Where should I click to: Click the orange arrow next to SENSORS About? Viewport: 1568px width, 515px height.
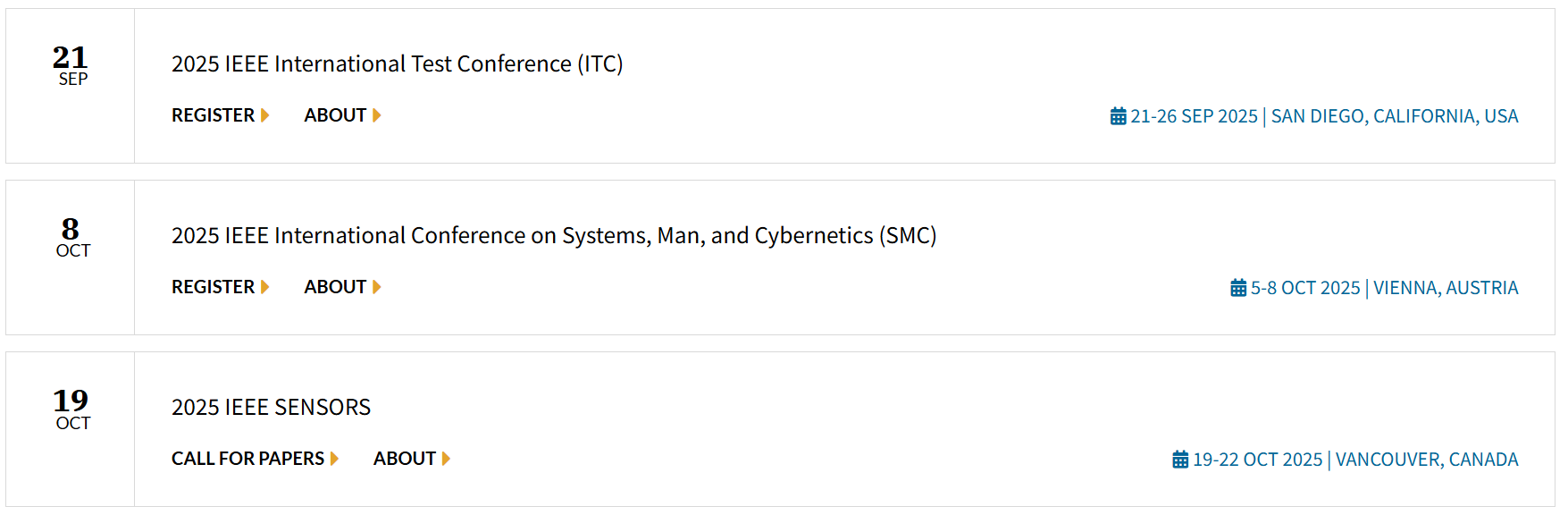(446, 459)
